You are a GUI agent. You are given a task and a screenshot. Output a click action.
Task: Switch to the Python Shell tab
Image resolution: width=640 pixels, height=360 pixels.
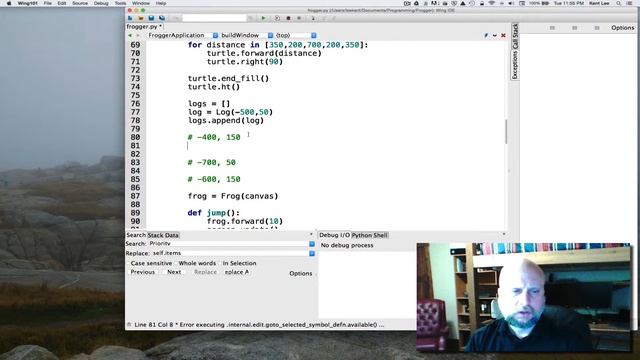pyautogui.click(x=369, y=235)
